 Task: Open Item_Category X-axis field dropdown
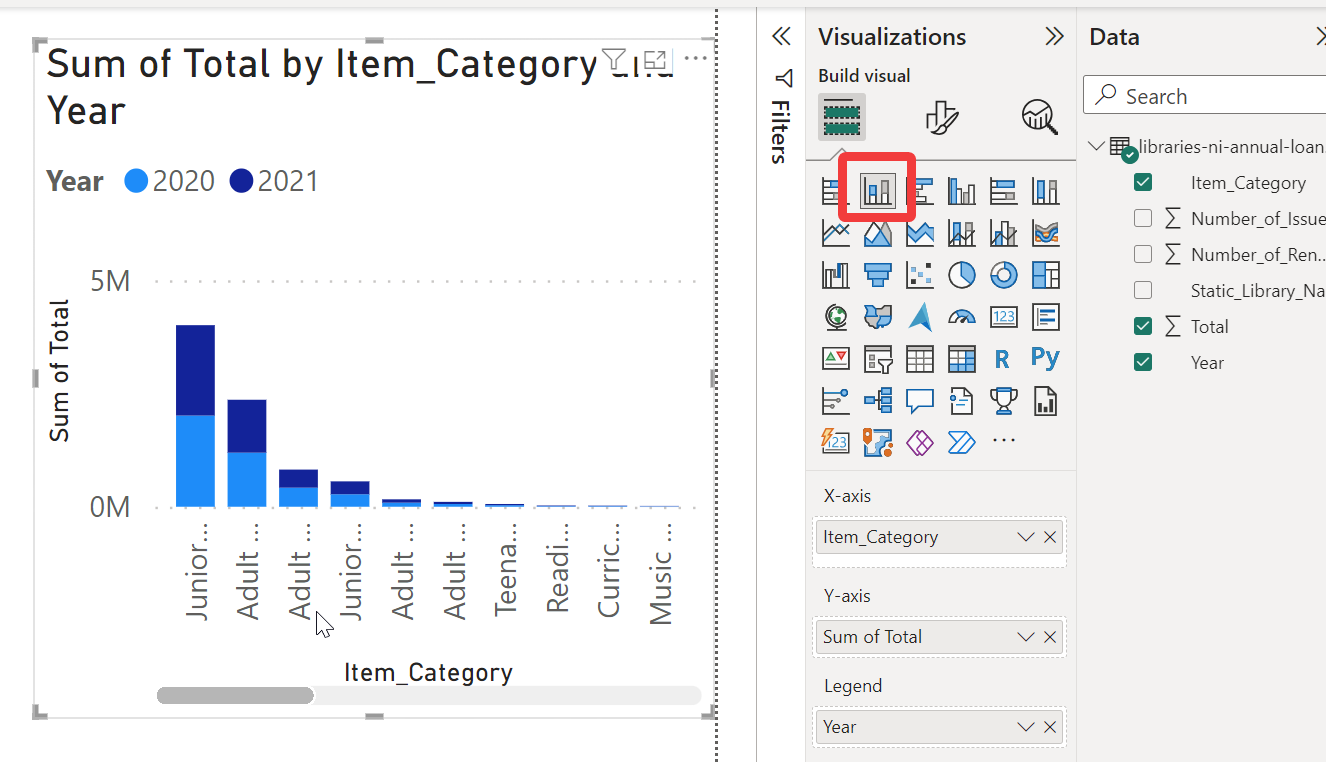1025,537
